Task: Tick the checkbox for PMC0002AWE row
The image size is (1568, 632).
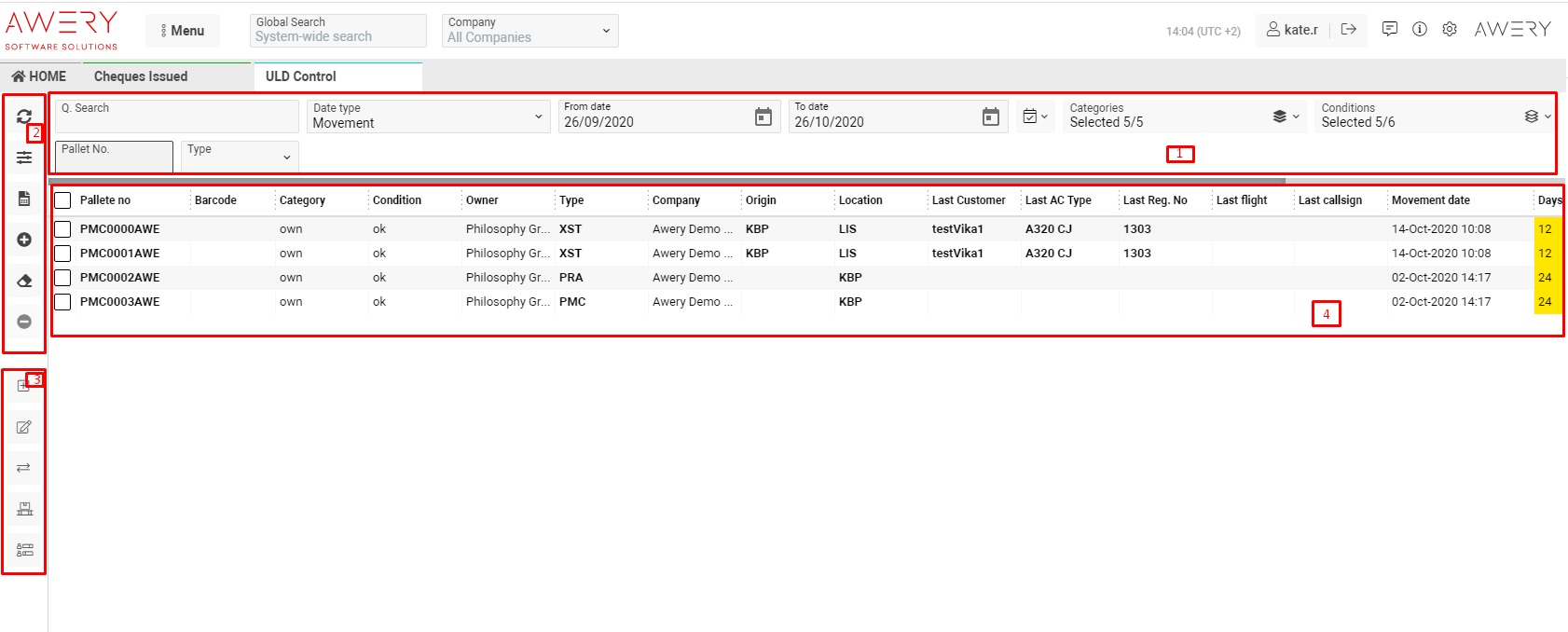Action: [x=62, y=278]
